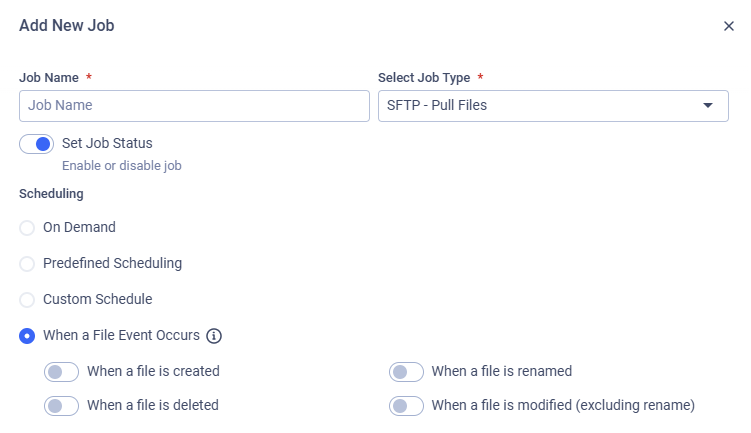Click the Set Job Status label
Image resolution: width=751 pixels, height=433 pixels.
pos(107,143)
